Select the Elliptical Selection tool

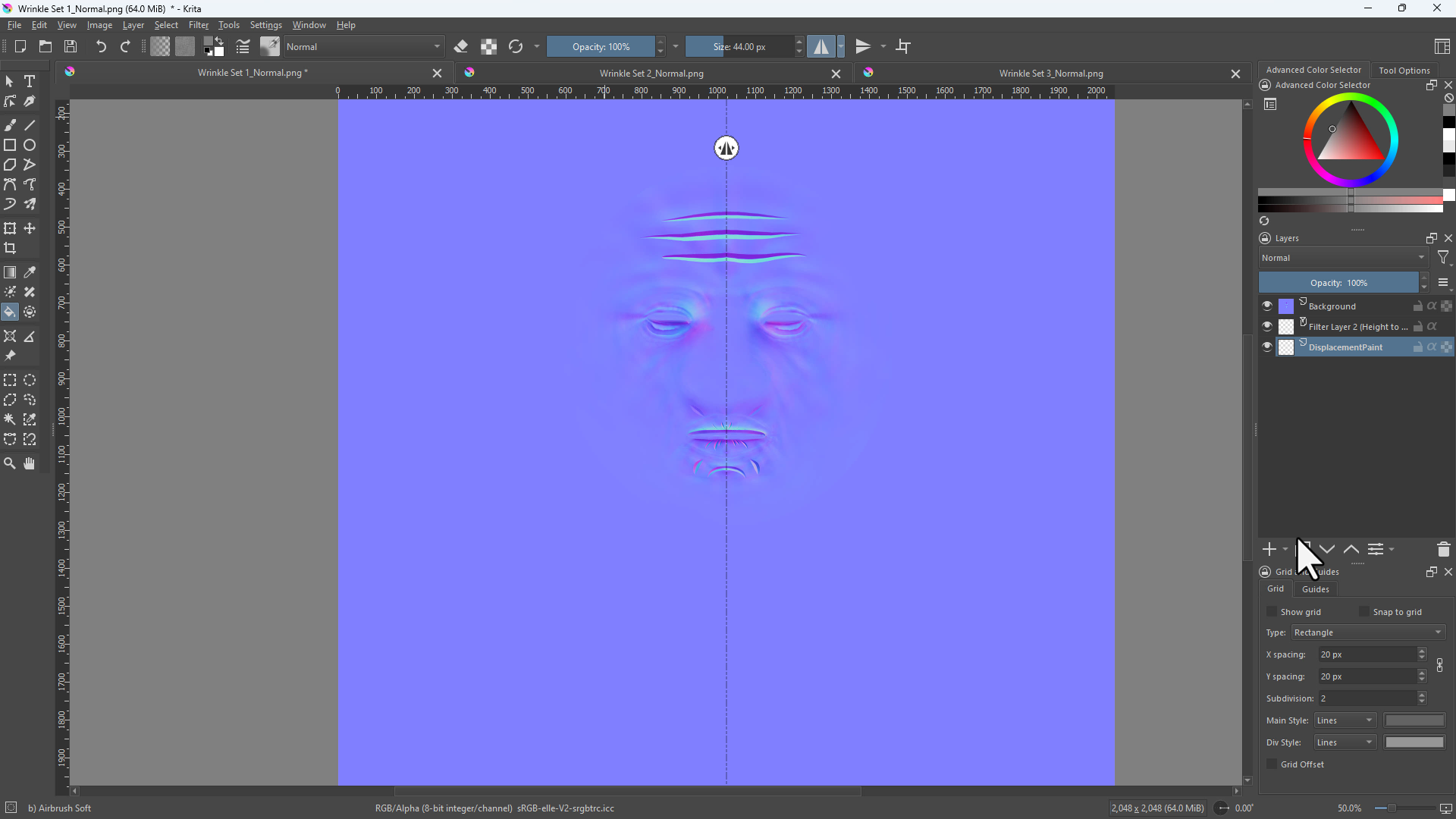click(x=30, y=380)
